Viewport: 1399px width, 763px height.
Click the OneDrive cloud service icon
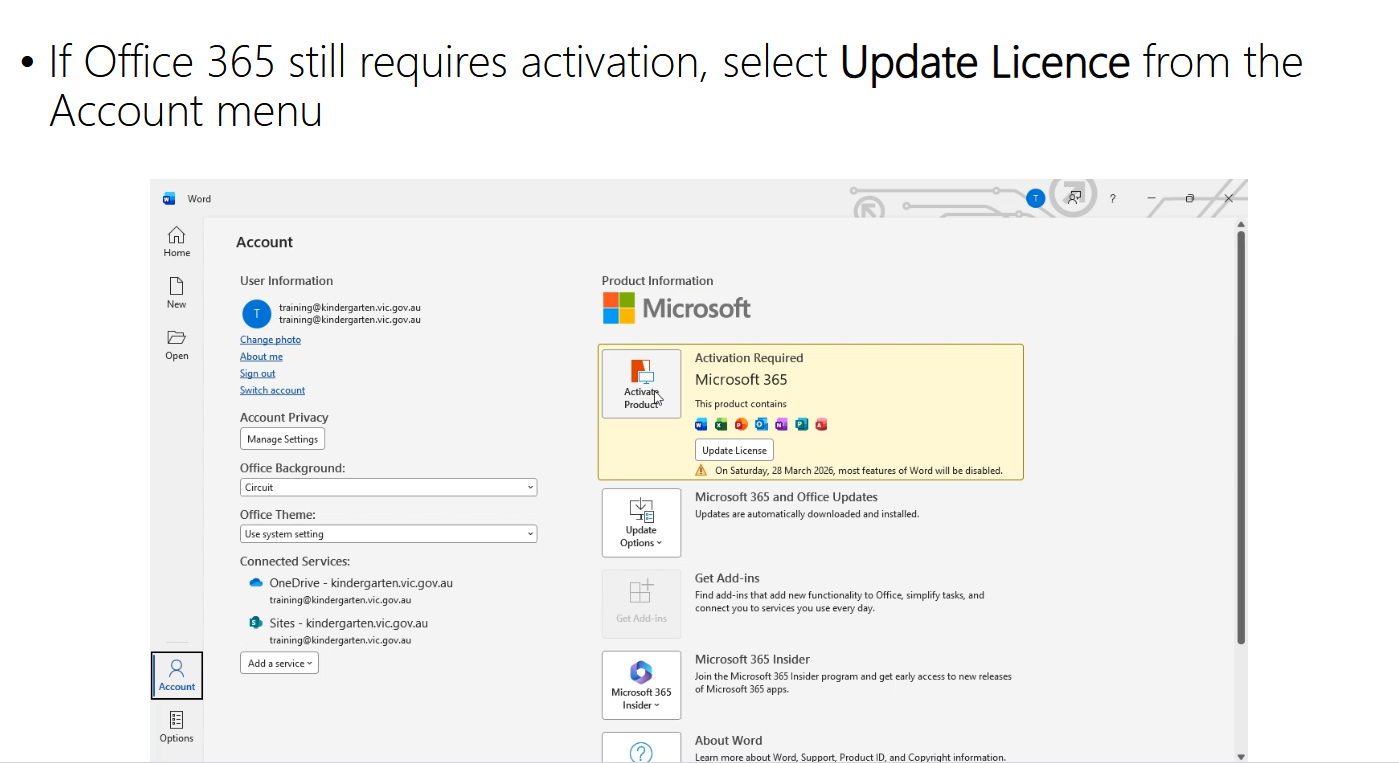255,582
